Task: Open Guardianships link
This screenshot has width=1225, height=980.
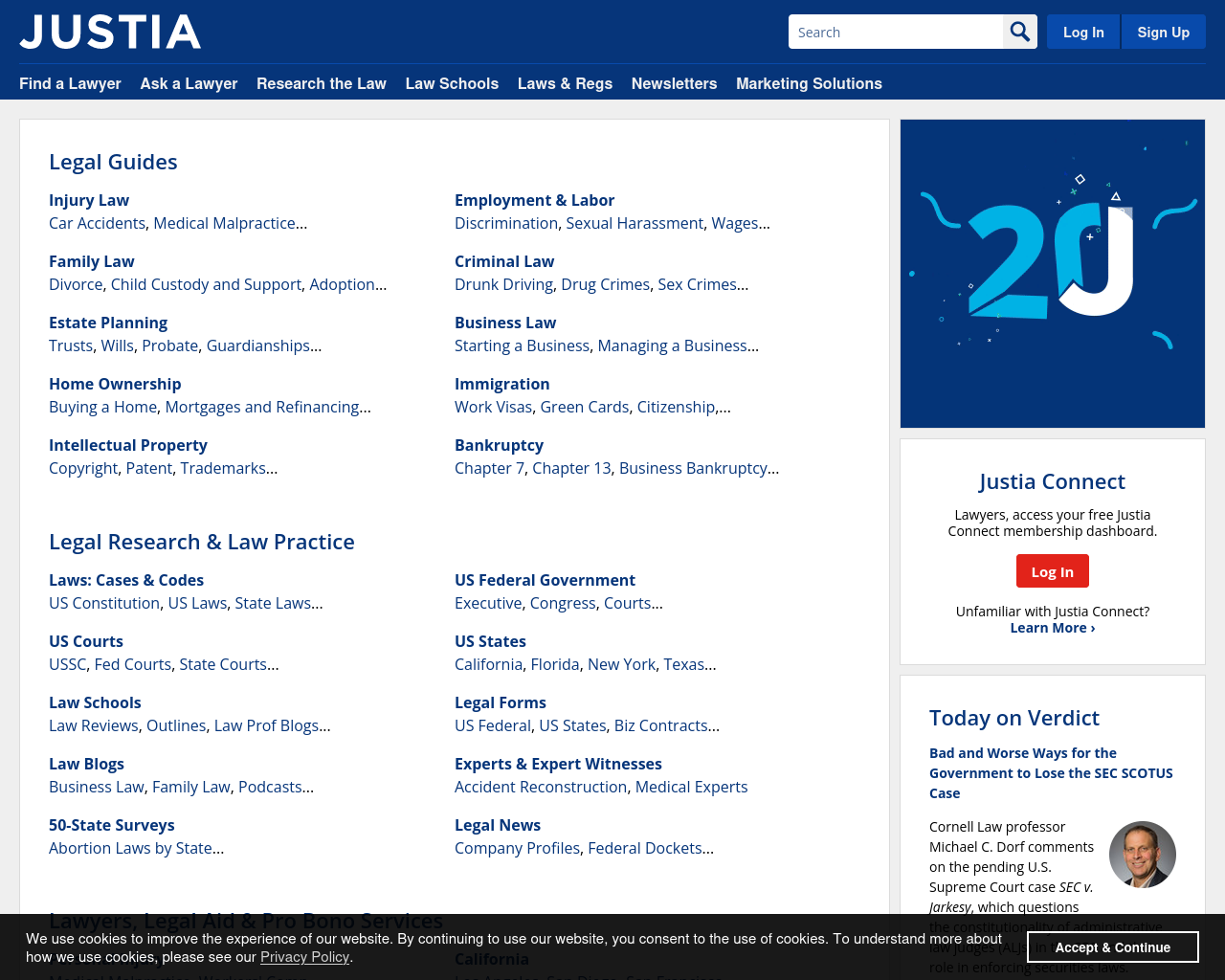Action: 258,345
